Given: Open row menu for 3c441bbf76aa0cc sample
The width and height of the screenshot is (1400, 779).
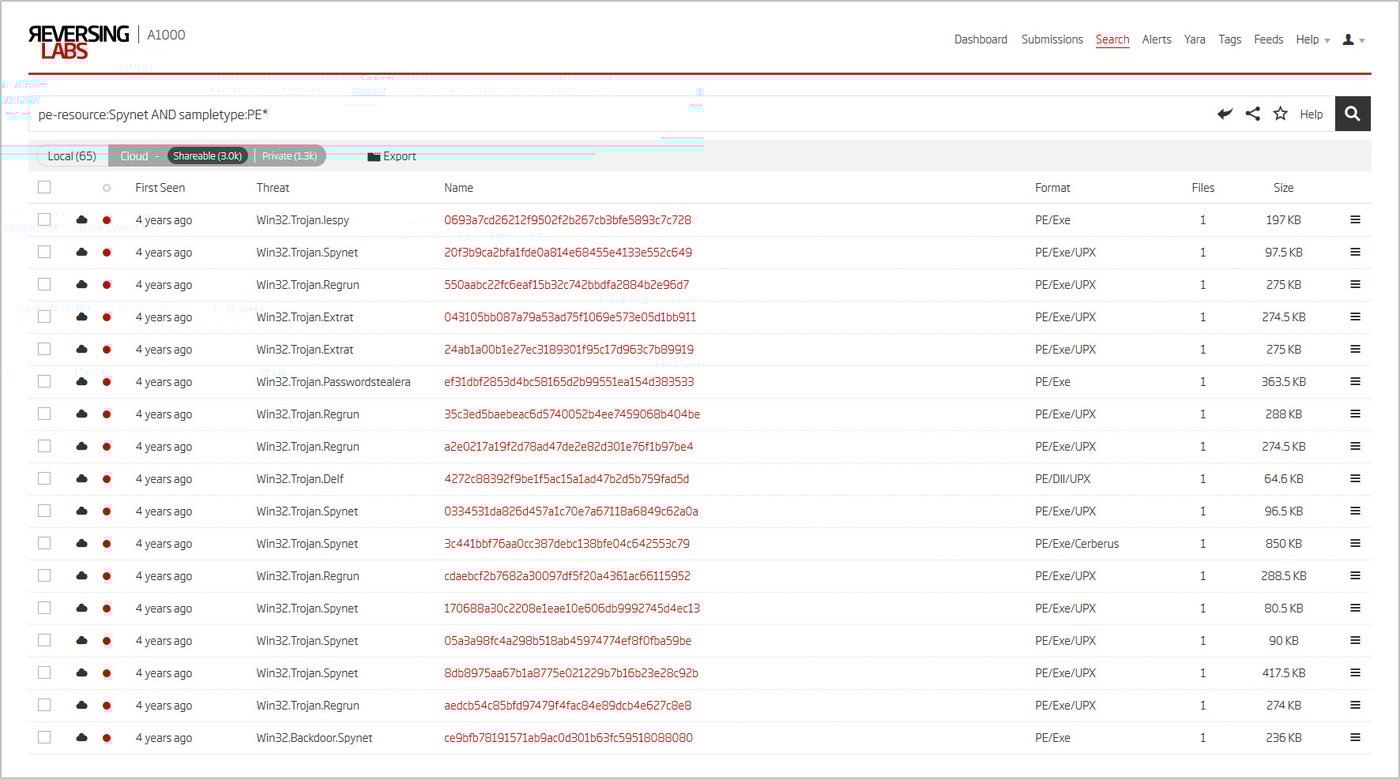Looking at the screenshot, I should click(1355, 543).
